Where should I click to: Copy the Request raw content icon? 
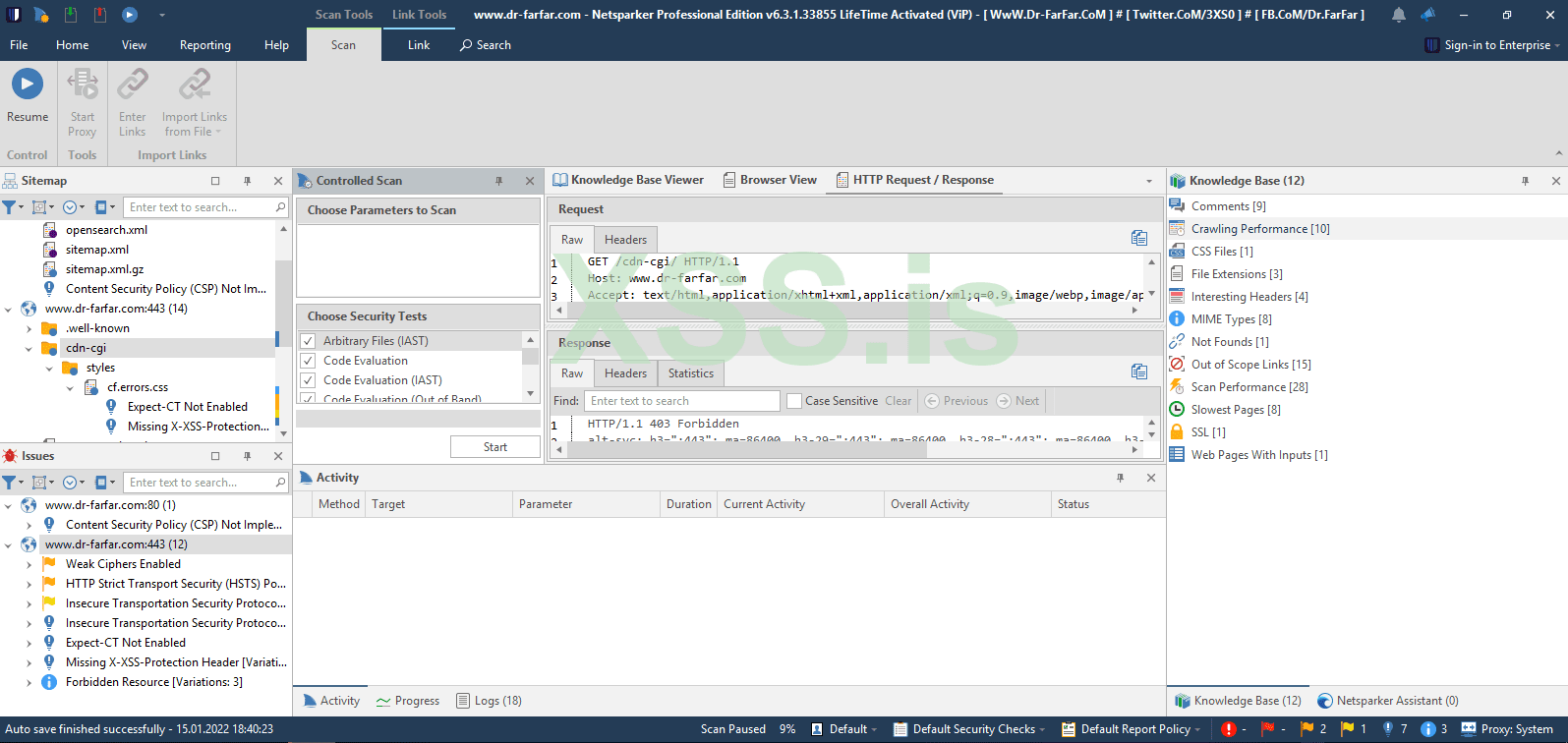pos(1139,238)
